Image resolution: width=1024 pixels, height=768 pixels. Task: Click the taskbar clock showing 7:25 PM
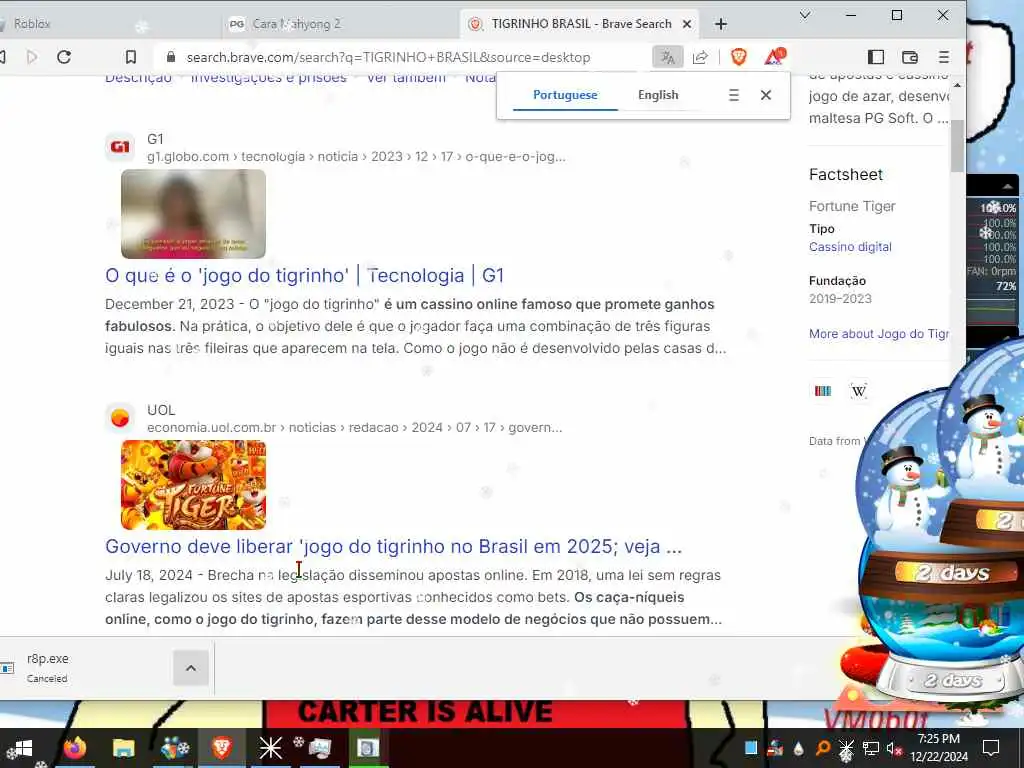pyautogui.click(x=939, y=748)
